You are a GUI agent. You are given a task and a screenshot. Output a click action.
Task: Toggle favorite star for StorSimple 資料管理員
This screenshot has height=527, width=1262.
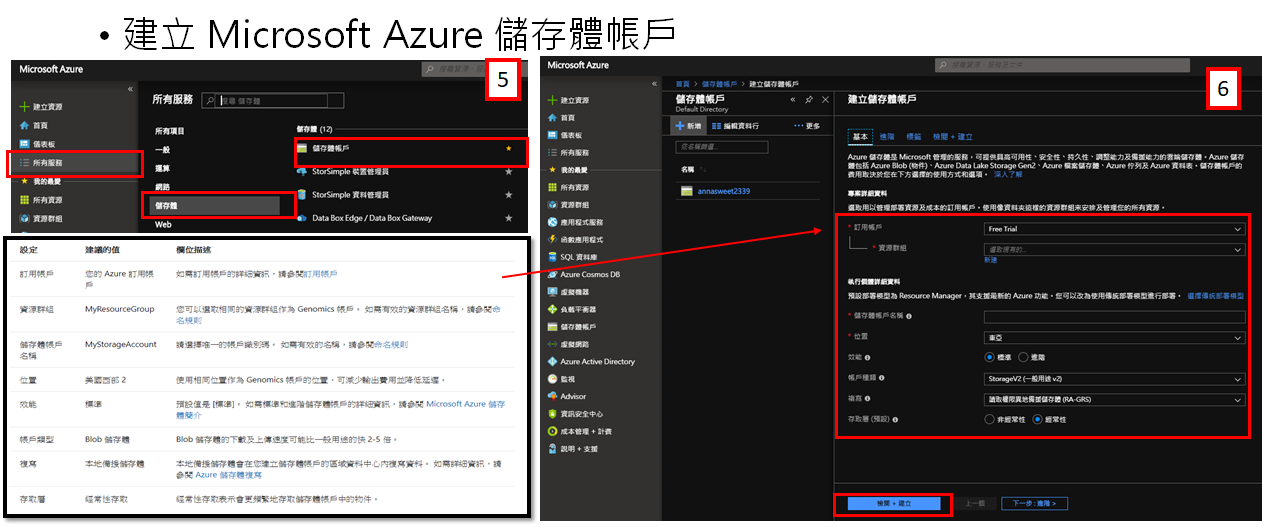pyautogui.click(x=509, y=194)
